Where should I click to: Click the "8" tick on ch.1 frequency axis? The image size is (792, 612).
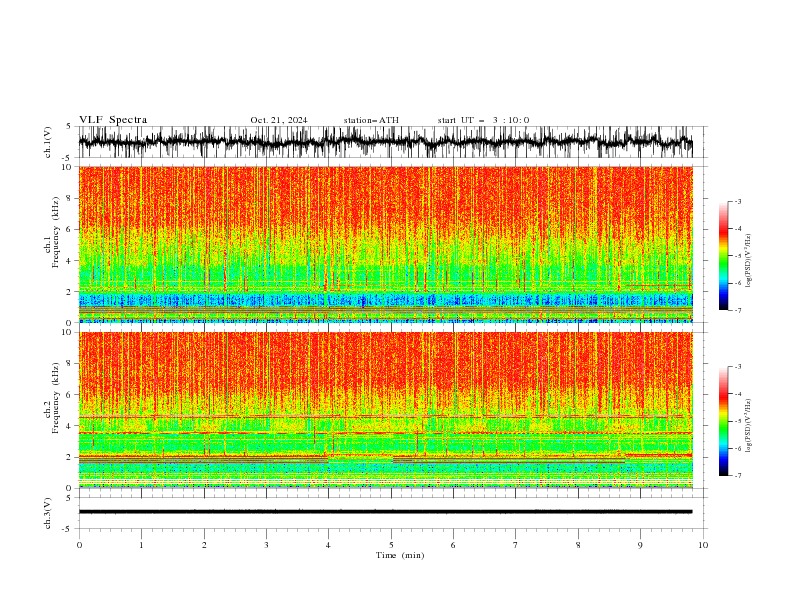coord(69,198)
